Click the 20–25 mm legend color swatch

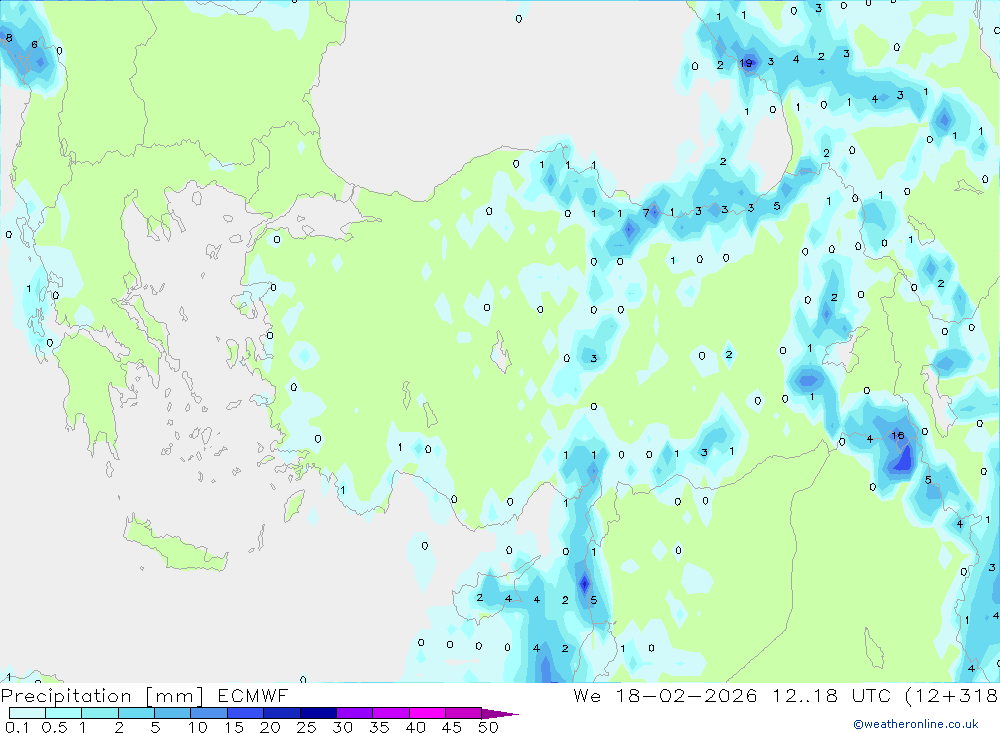(x=282, y=713)
